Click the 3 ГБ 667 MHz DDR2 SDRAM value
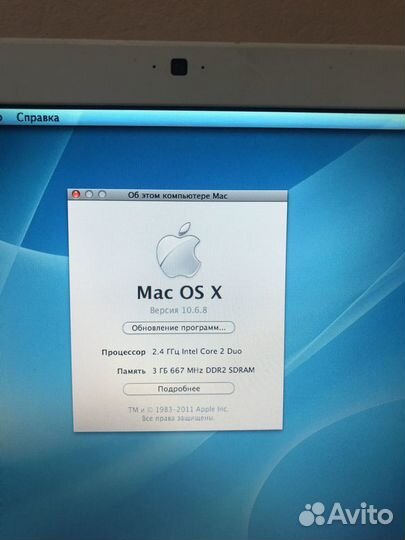Image resolution: width=405 pixels, height=540 pixels. click(204, 371)
